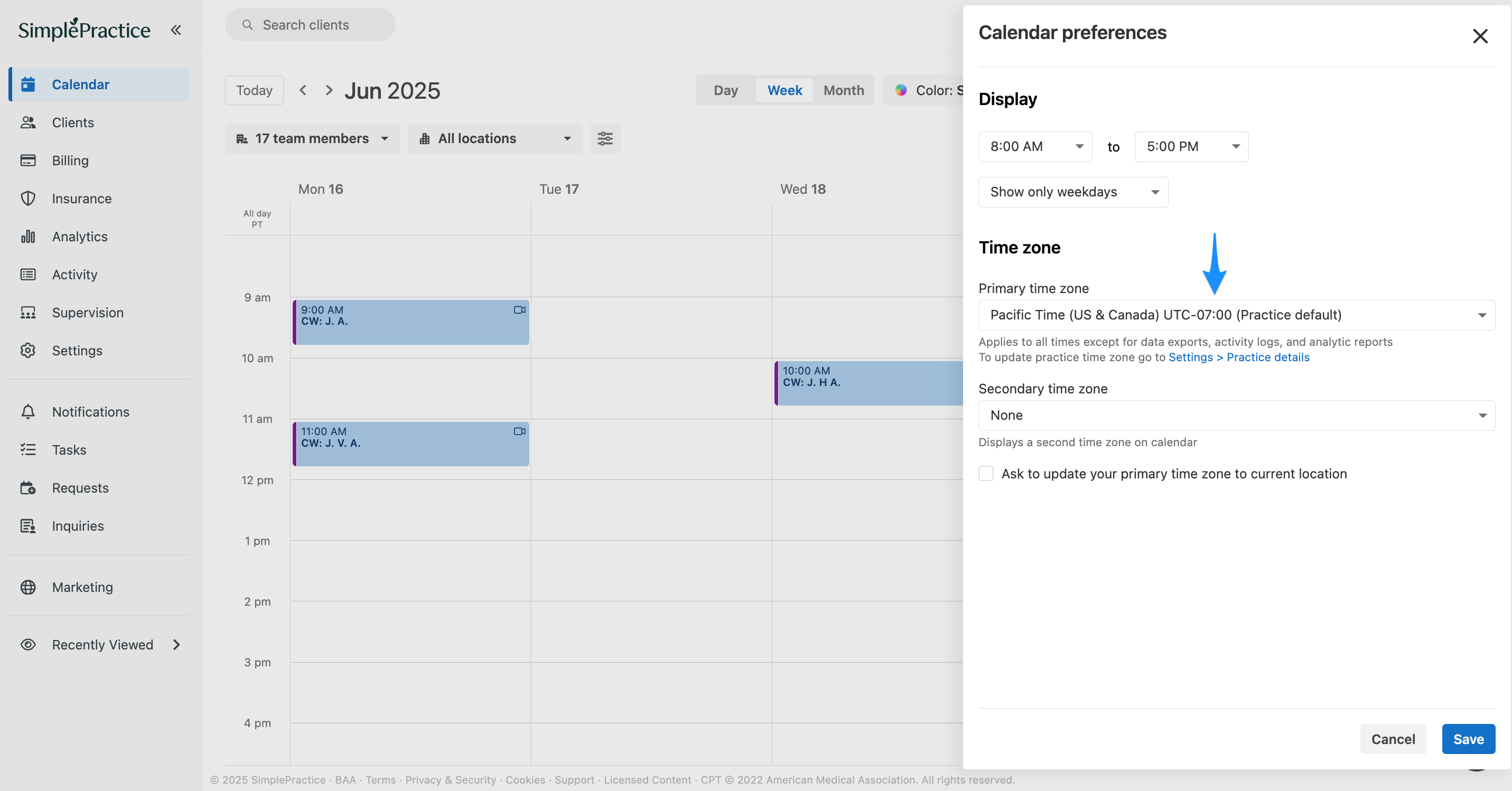Click the Color wheel swatch
Screen dimensions: 1512x791
click(901, 90)
